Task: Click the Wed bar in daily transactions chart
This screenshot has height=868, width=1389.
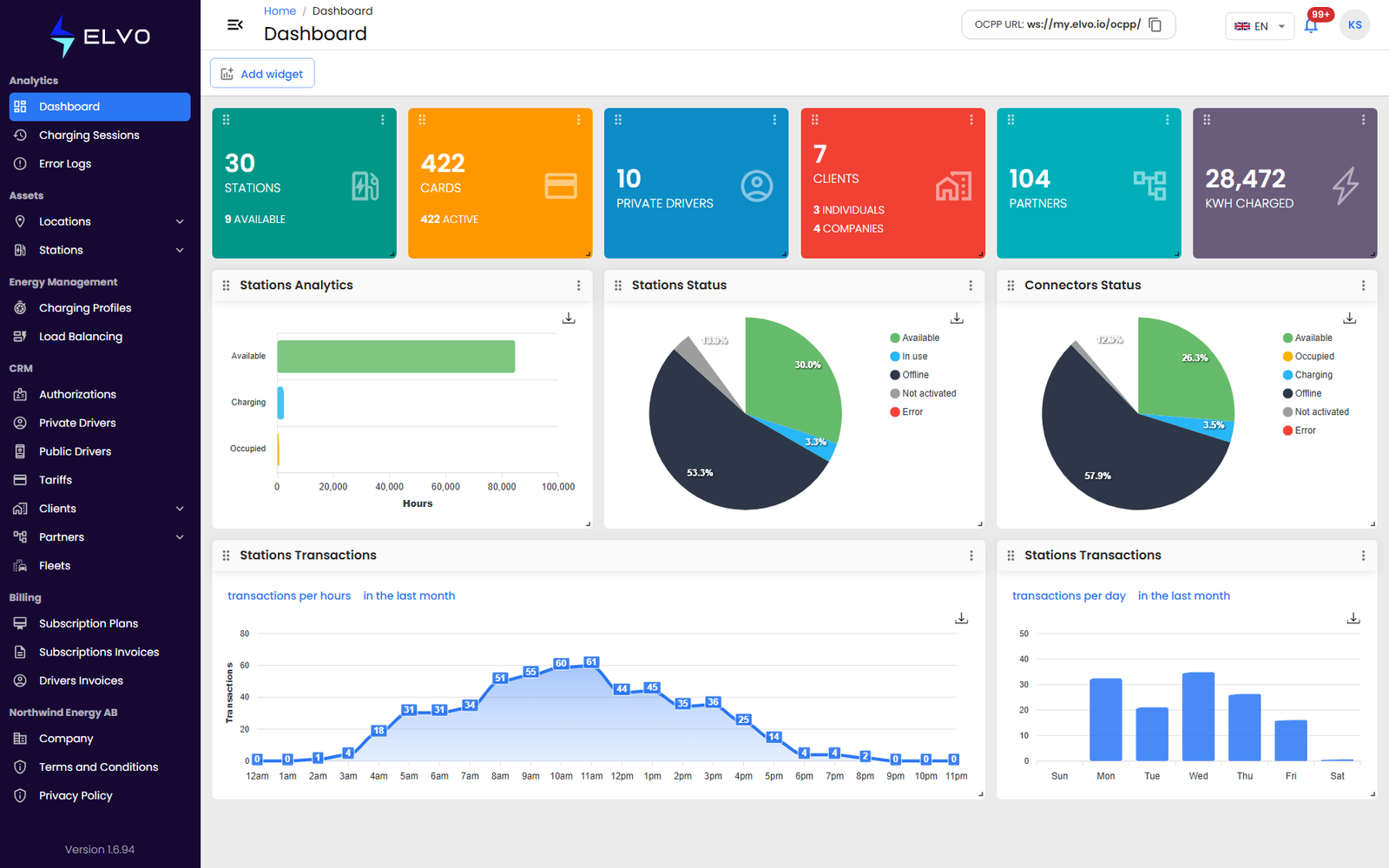Action: [1198, 717]
